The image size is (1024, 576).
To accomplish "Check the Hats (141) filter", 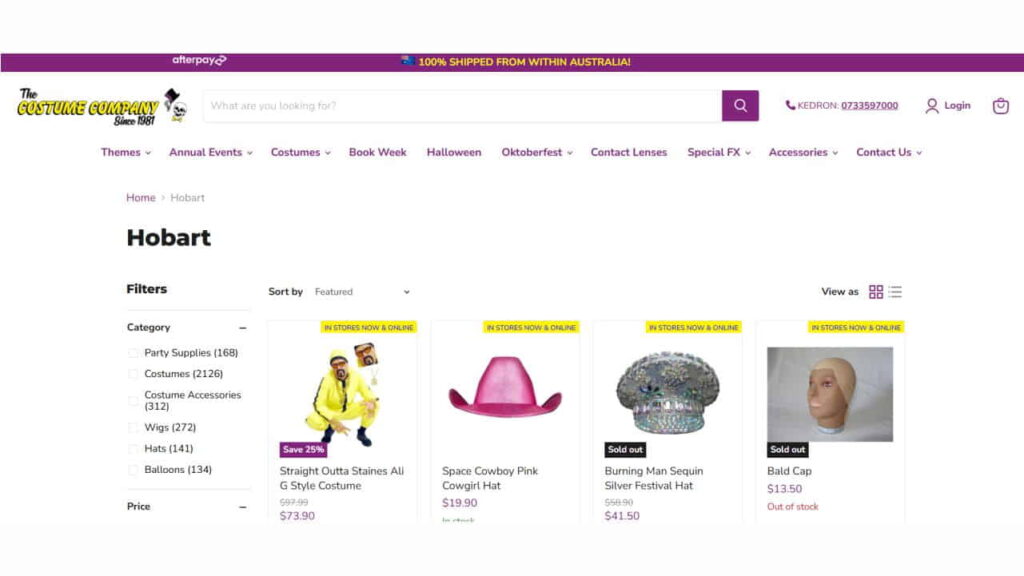I will tap(133, 449).
